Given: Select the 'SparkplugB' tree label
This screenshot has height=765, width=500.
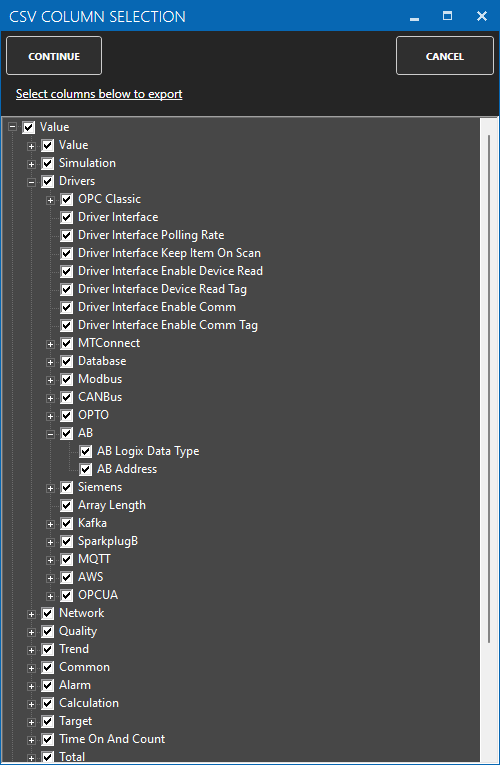Looking at the screenshot, I should (x=108, y=541).
